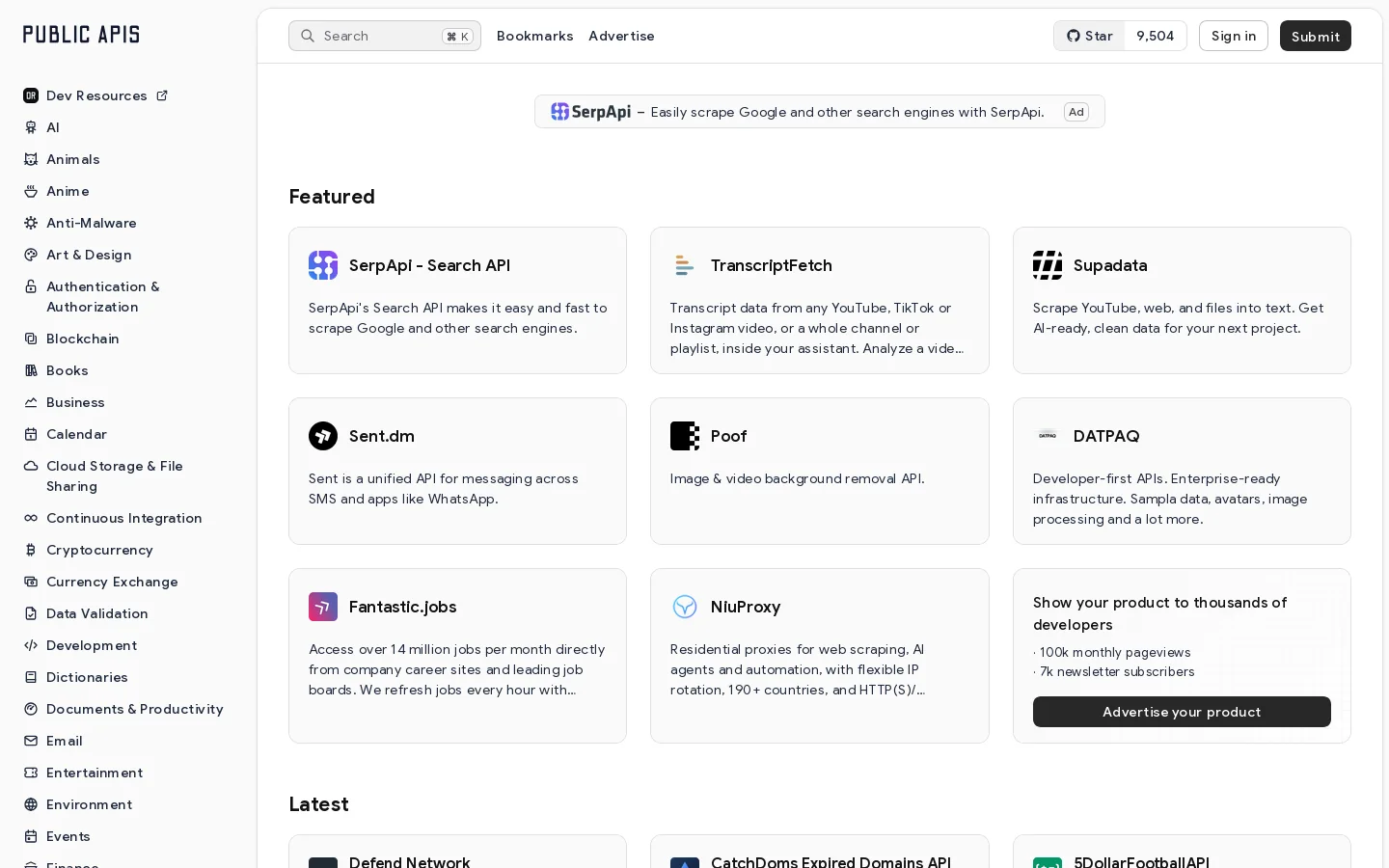Click the Anti-Malware category icon
This screenshot has width=1389, height=868.
pos(31,223)
